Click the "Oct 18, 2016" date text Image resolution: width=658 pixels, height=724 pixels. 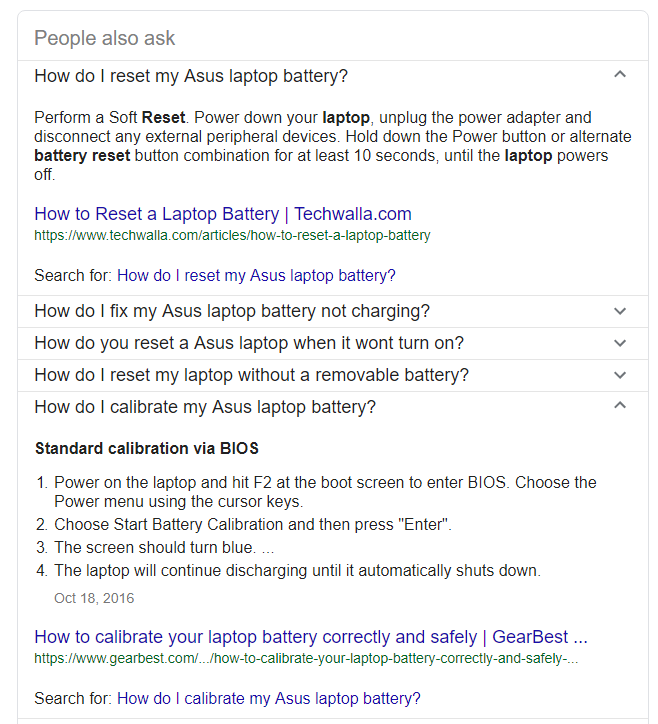[x=94, y=598]
